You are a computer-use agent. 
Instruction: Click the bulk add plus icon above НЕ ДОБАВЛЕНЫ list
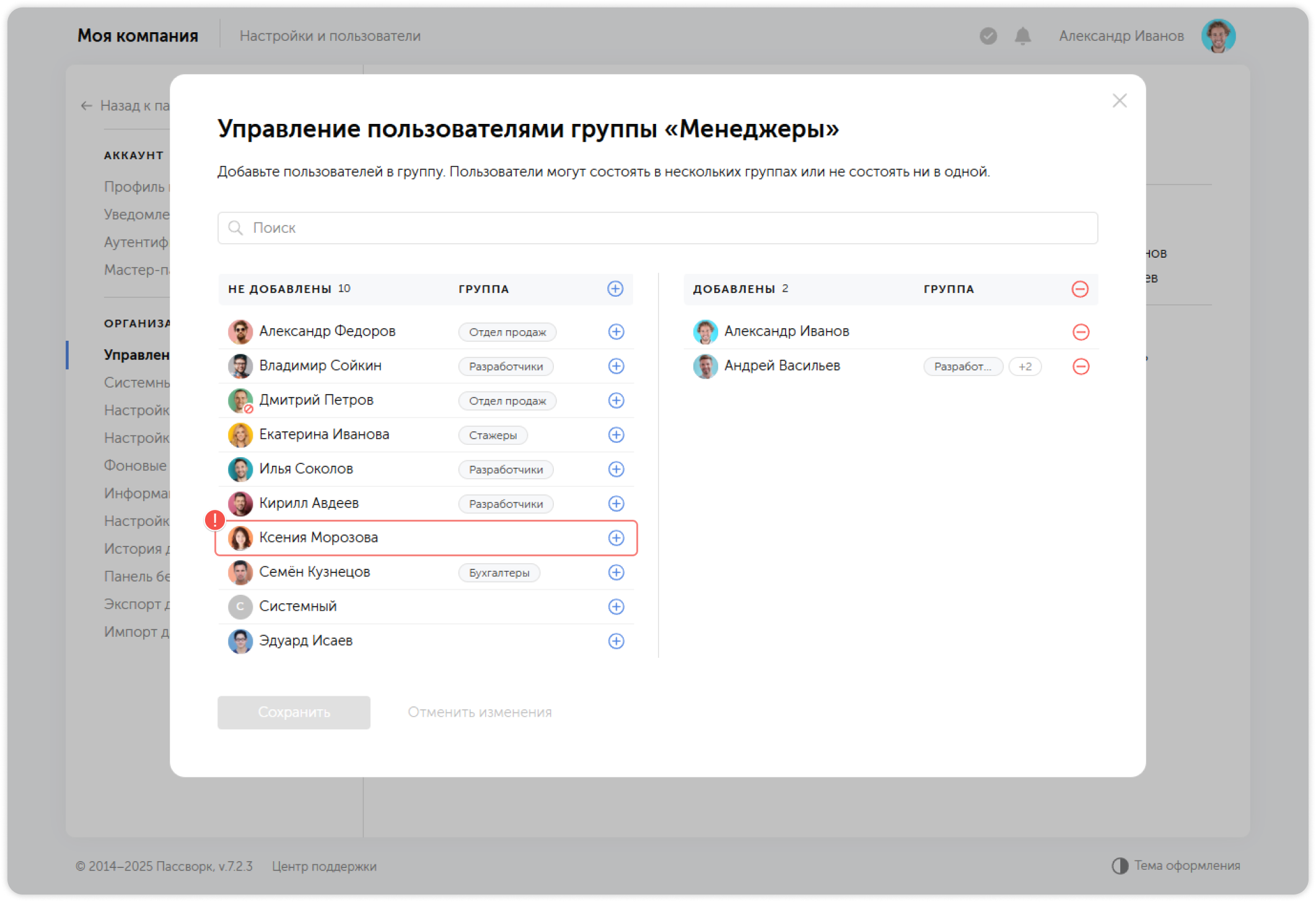[x=615, y=289]
